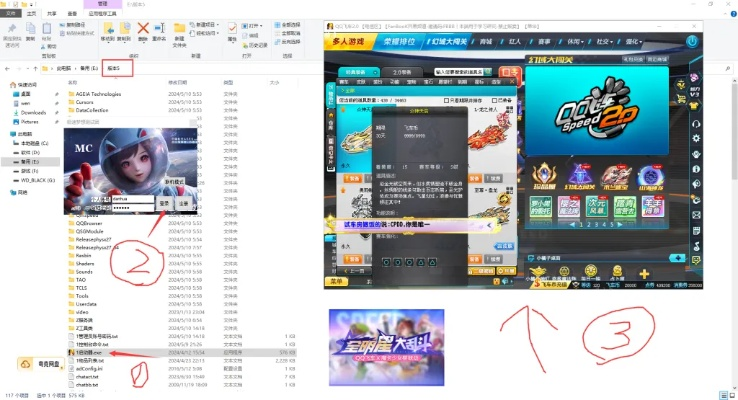Tick the first checkbox above garage car list
The height and width of the screenshot is (400, 738).
tap(446, 100)
